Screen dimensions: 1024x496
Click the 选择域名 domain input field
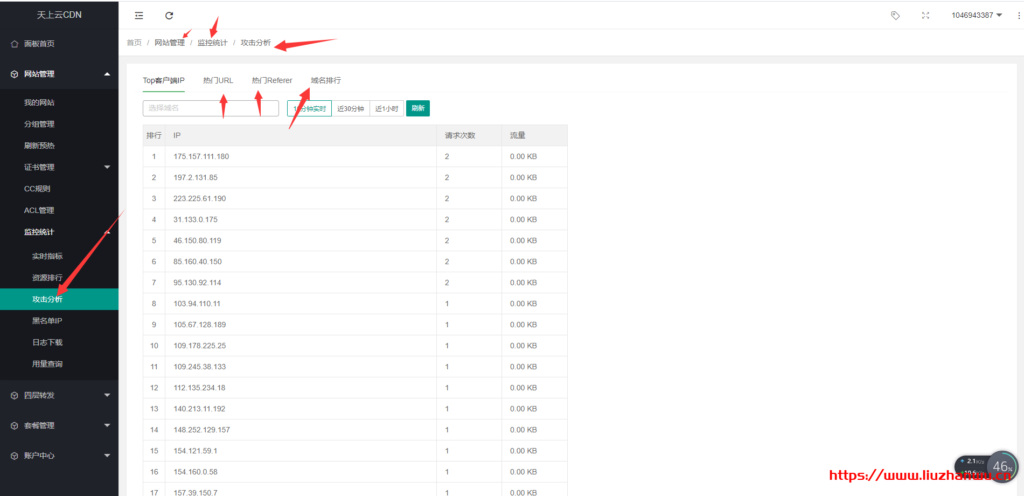(x=210, y=108)
